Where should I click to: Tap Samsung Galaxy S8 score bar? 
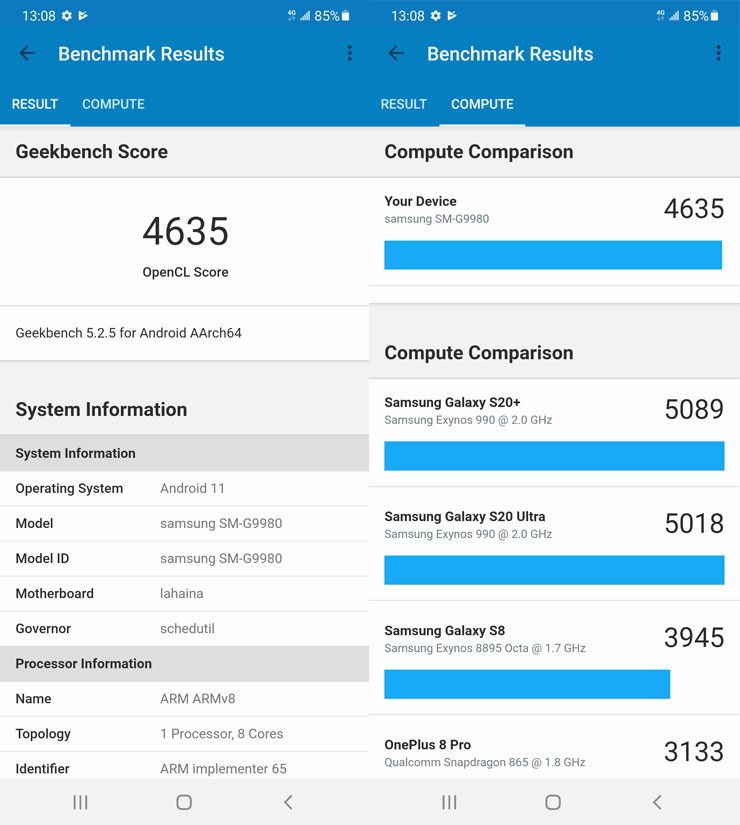coord(527,684)
